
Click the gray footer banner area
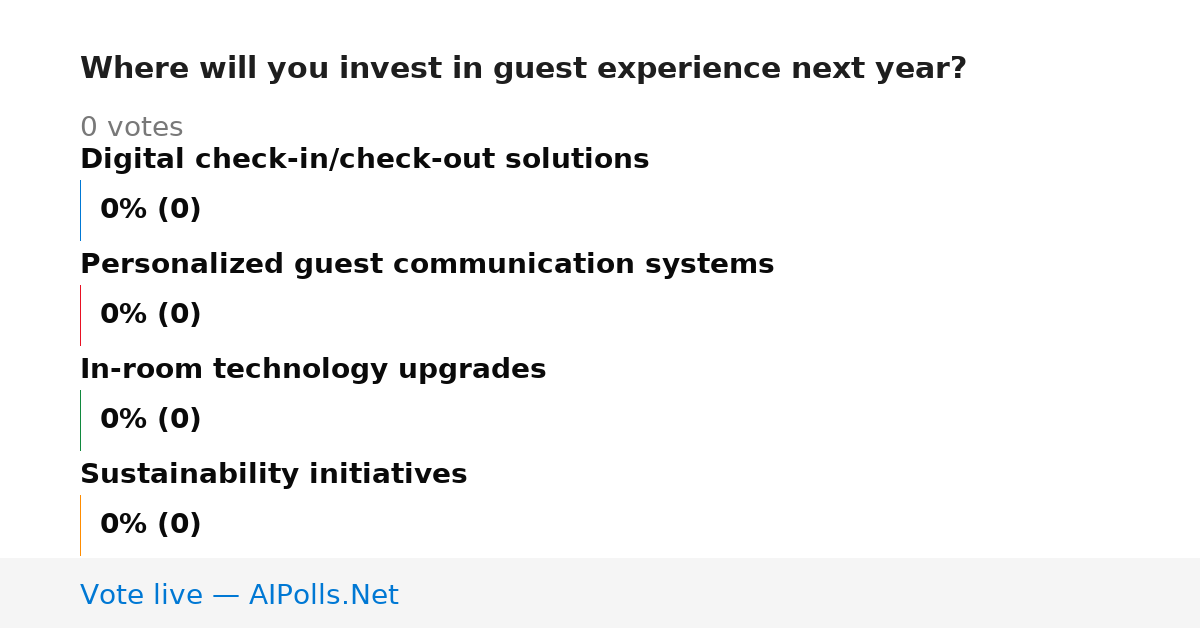pos(600,593)
